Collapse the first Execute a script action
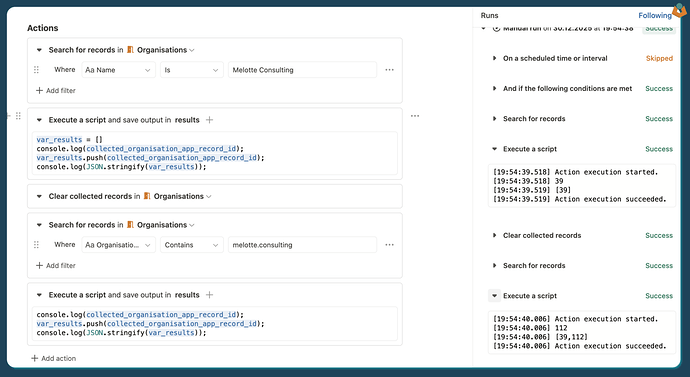The width and height of the screenshot is (690, 377). [x=39, y=120]
